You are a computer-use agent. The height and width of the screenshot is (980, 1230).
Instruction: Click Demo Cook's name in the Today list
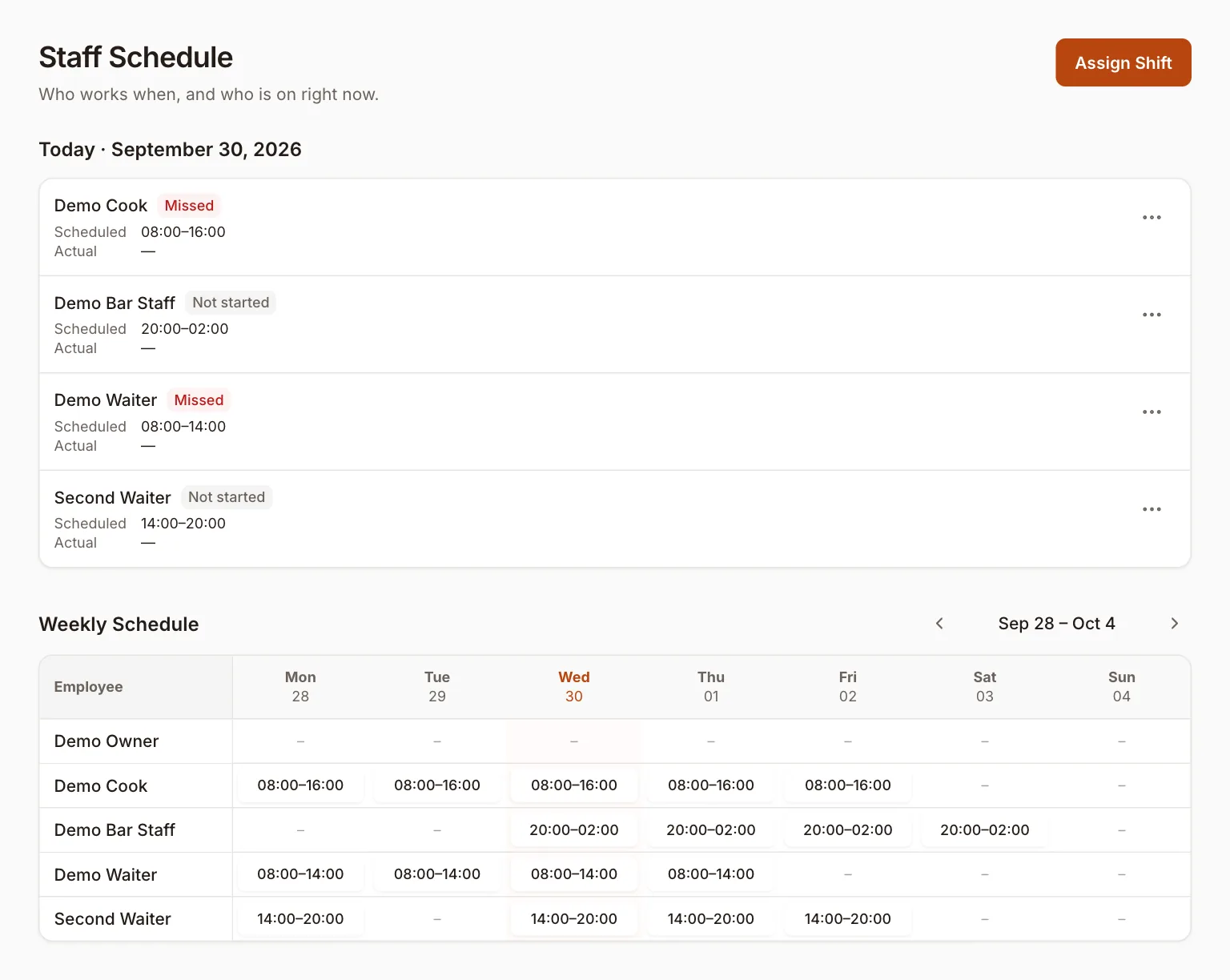click(x=101, y=206)
